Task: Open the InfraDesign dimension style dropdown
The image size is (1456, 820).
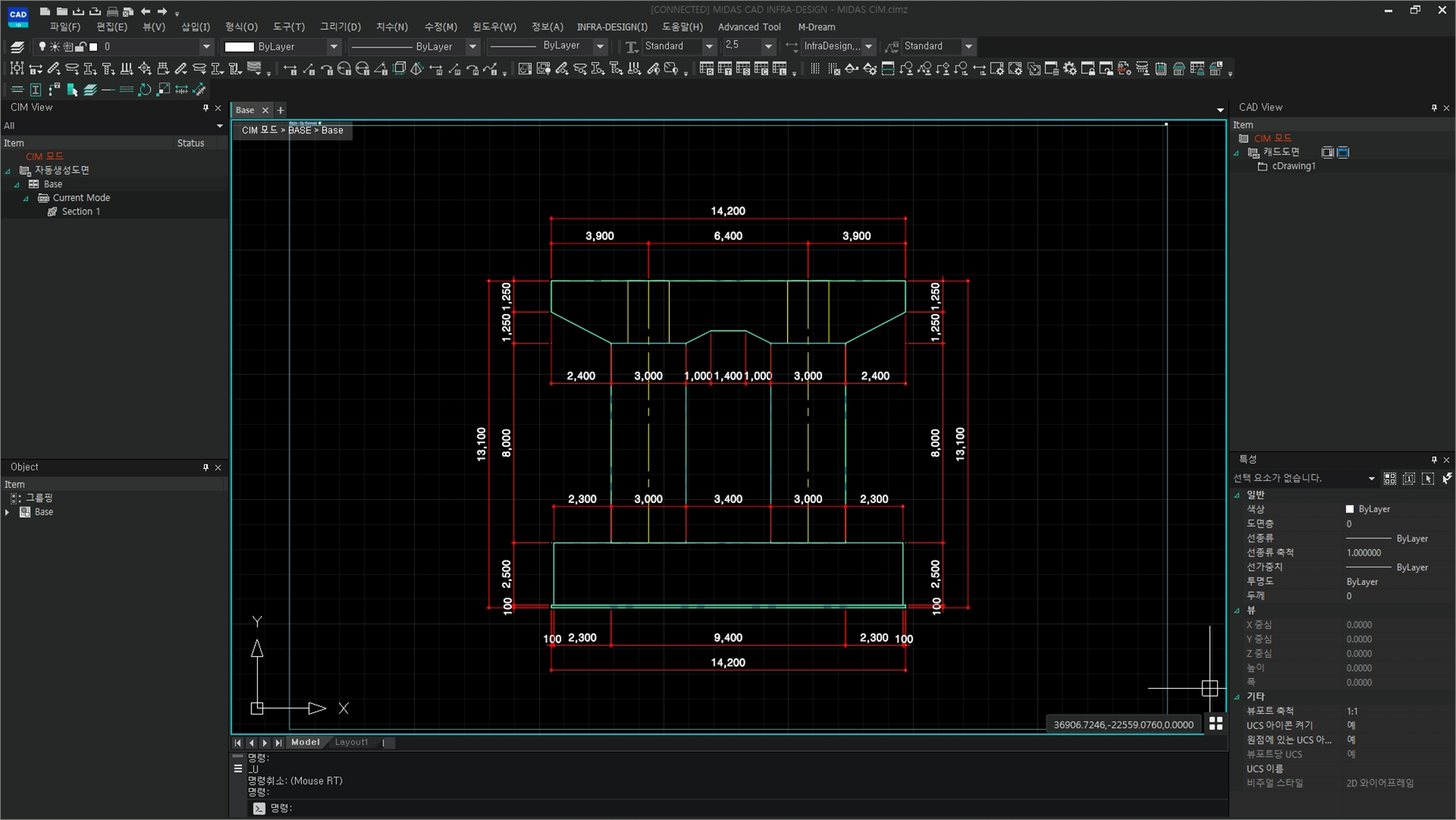Action: coord(868,47)
